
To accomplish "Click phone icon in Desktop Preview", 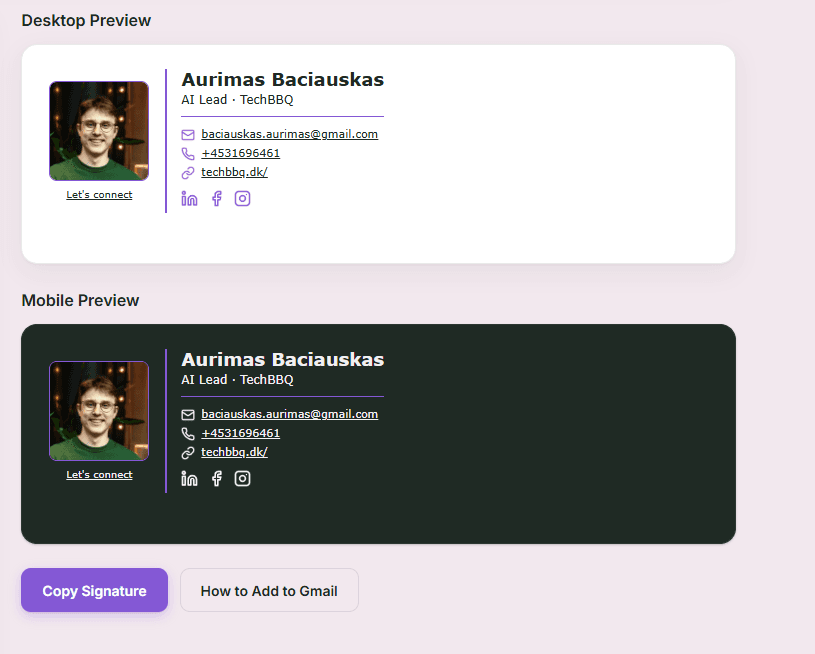I will [x=188, y=154].
